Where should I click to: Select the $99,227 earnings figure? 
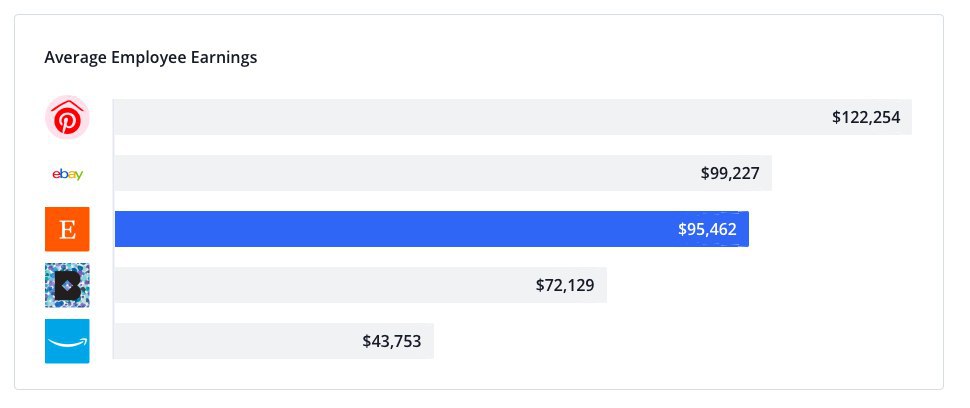730,174
